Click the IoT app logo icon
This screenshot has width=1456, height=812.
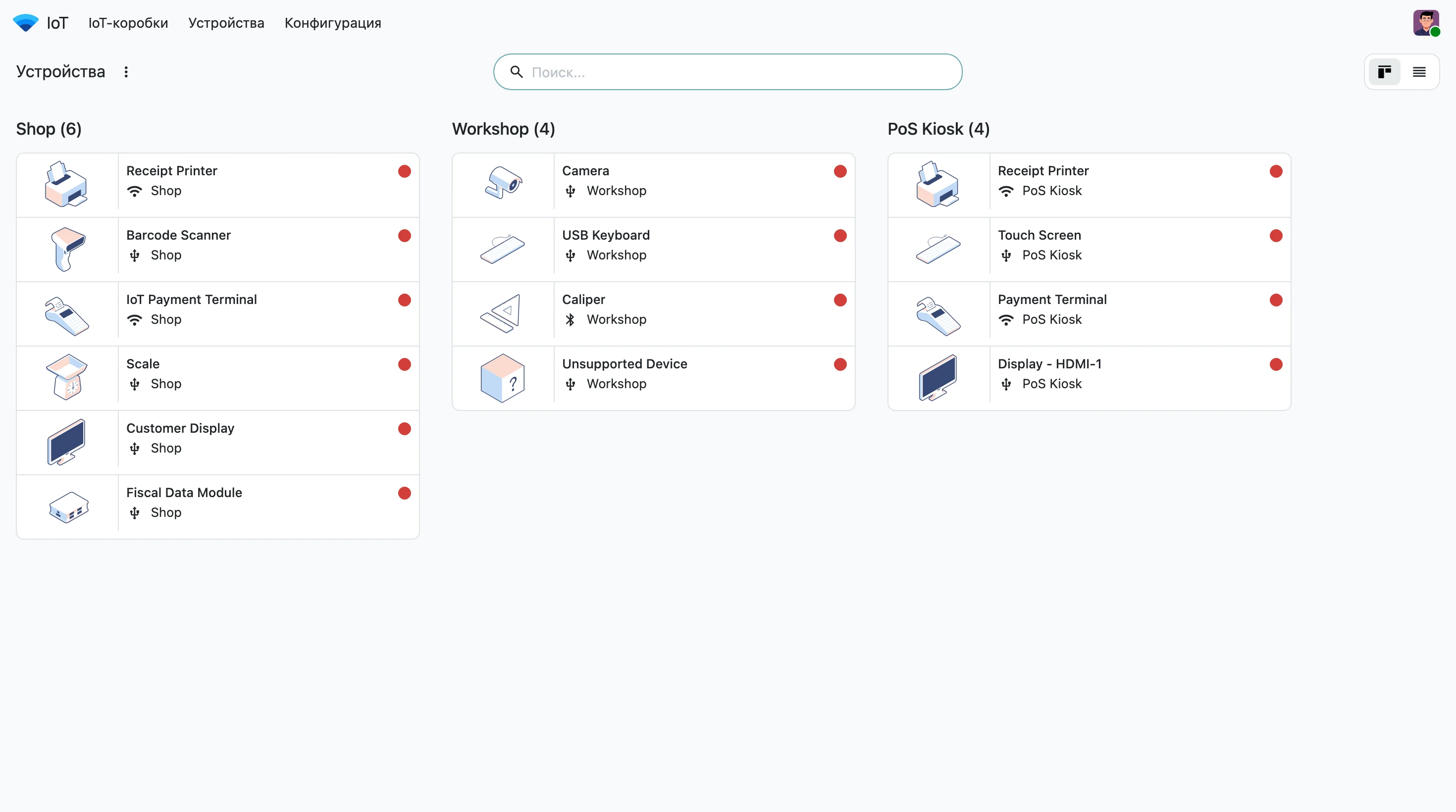coord(25,23)
